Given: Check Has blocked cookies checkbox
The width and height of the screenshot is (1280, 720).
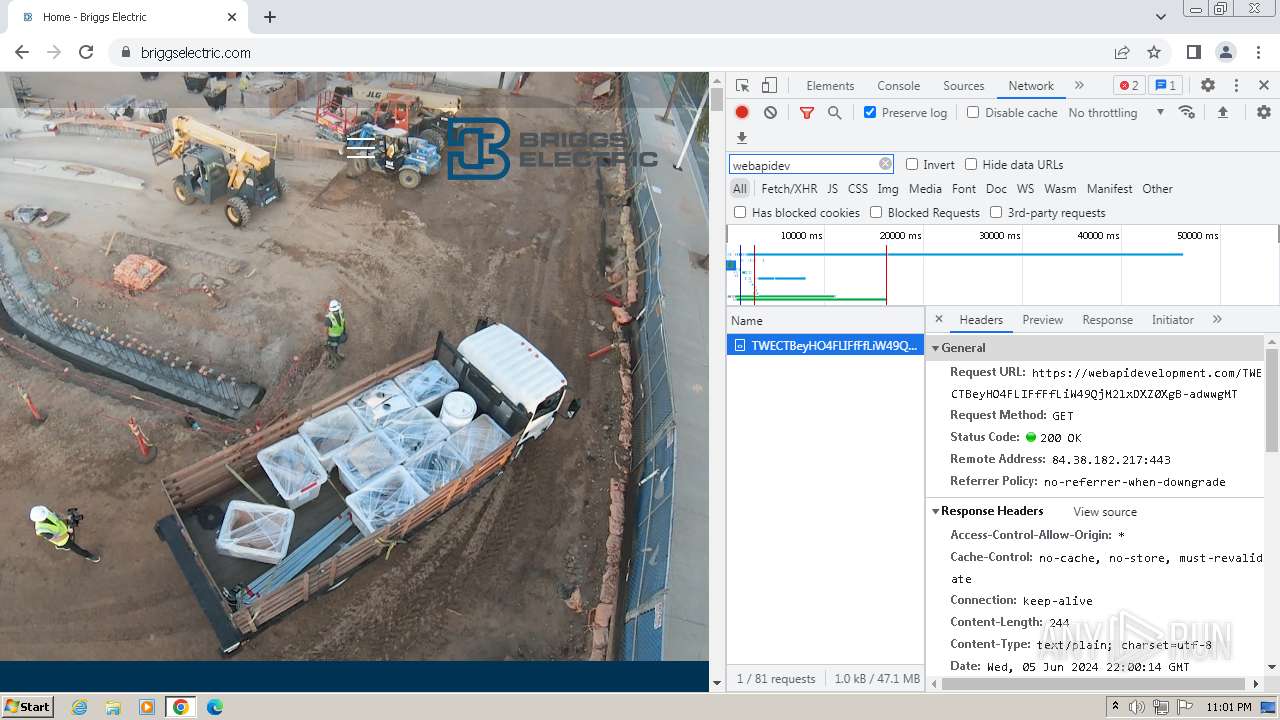Looking at the screenshot, I should pos(740,212).
